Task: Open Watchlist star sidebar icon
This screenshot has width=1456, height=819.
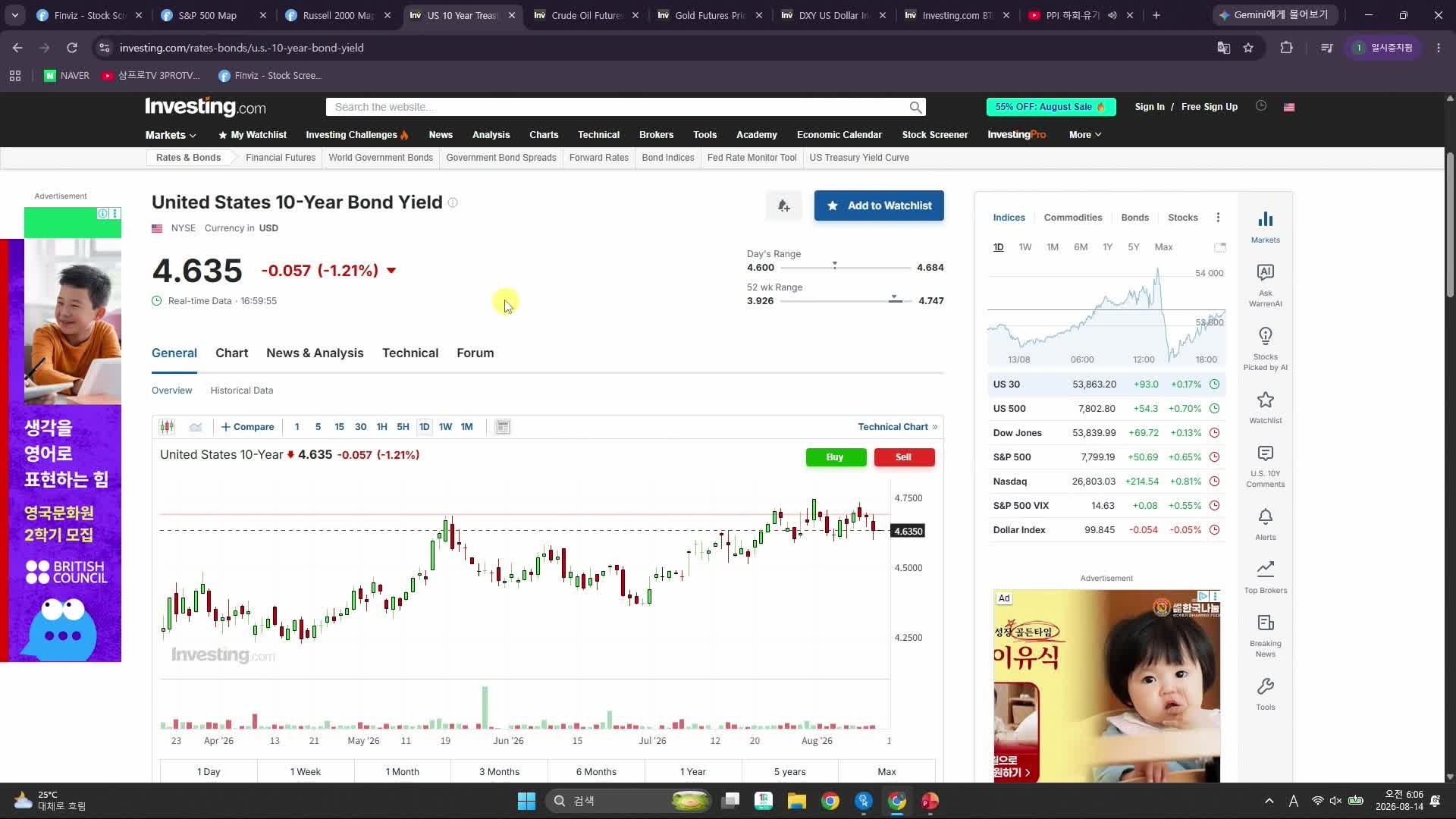Action: click(1265, 407)
